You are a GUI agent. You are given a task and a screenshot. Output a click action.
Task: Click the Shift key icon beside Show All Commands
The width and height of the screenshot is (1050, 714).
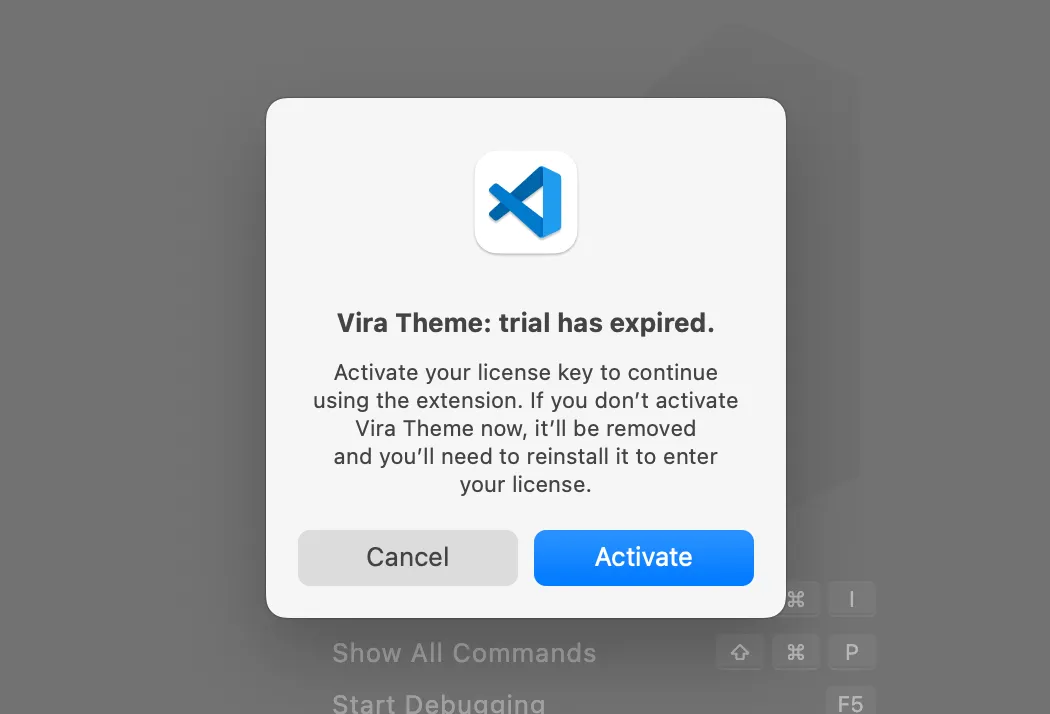(x=740, y=653)
